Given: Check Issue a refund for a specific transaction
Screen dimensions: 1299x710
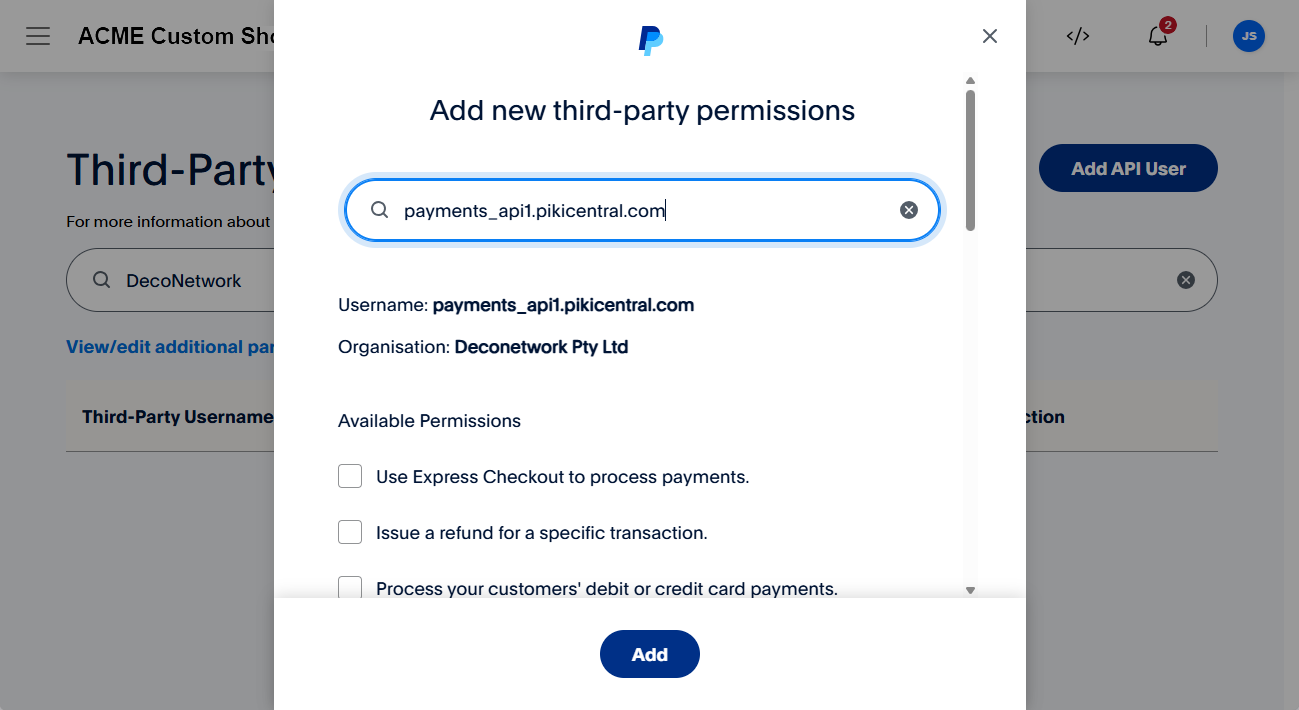Looking at the screenshot, I should click(350, 532).
